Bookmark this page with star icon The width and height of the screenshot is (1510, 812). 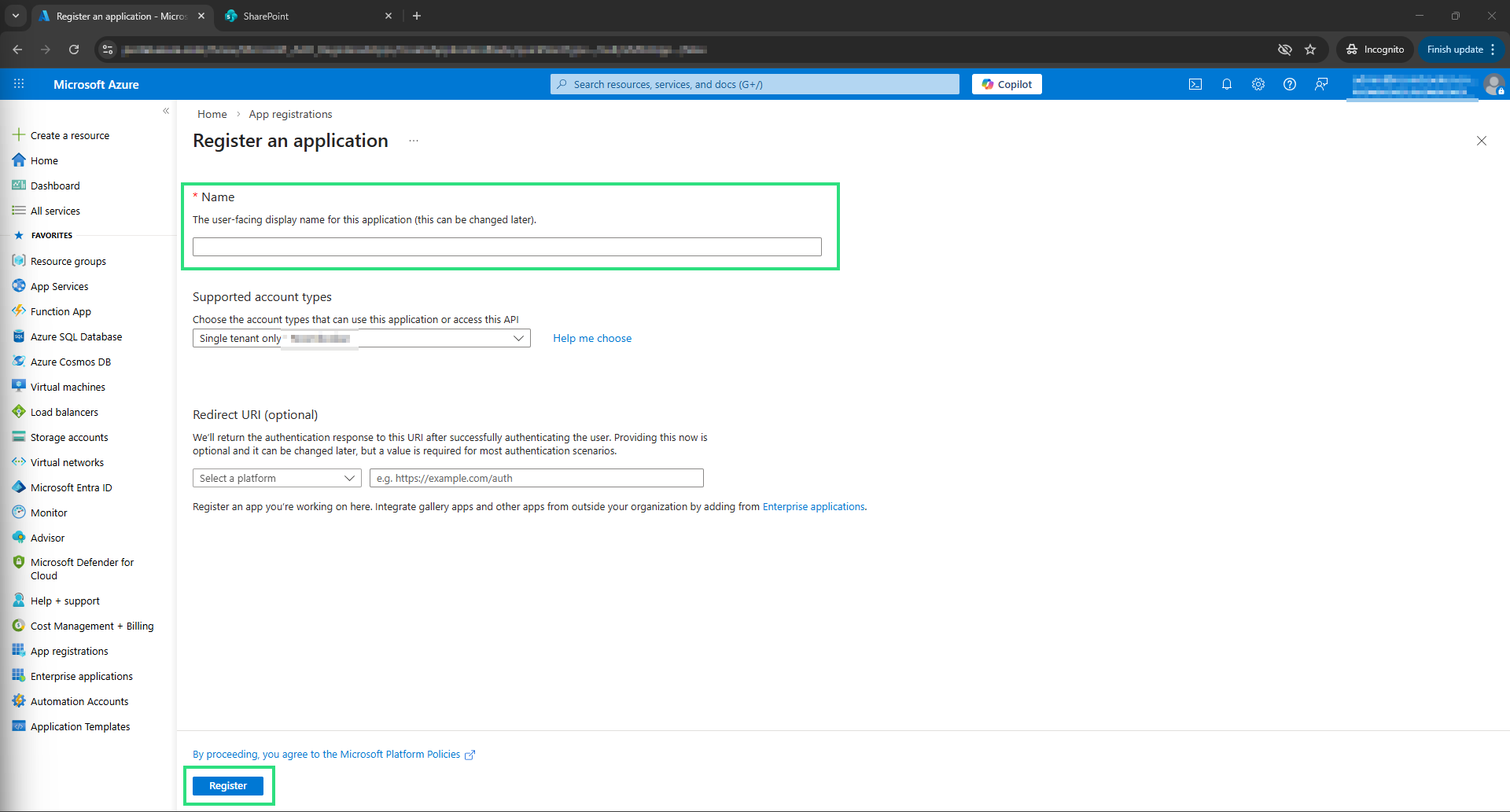[1310, 50]
